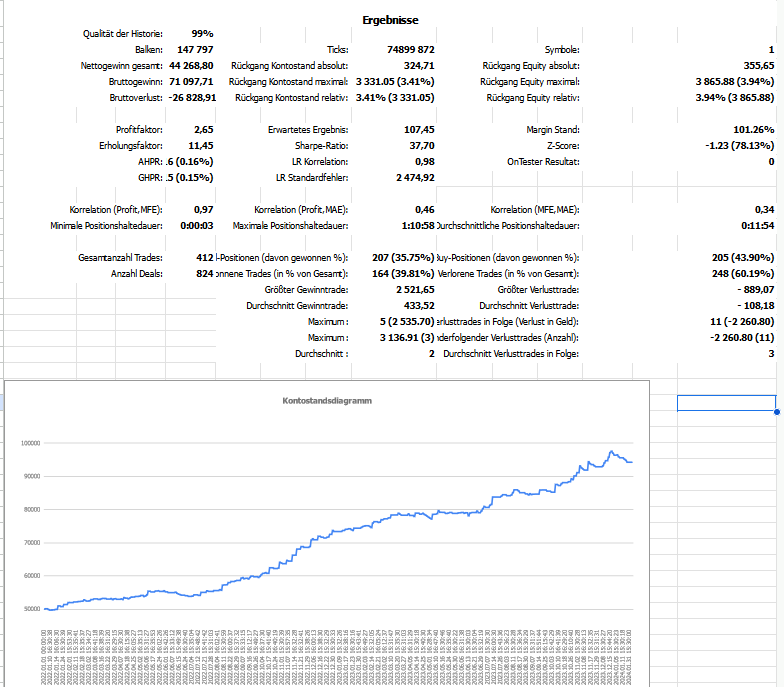Select the 207 (35.75%) positions value
The height and width of the screenshot is (687, 784).
[403, 258]
